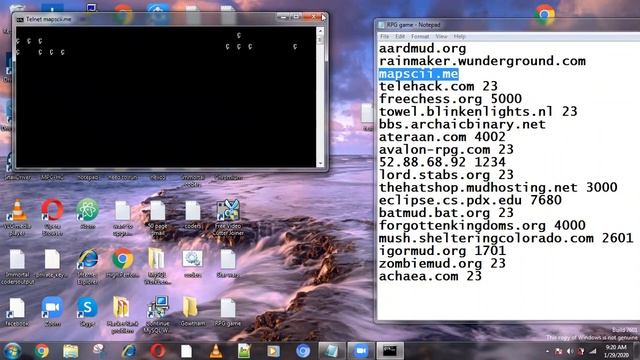
Task: Click the igormud.org 1701 line
Action: click(442, 251)
